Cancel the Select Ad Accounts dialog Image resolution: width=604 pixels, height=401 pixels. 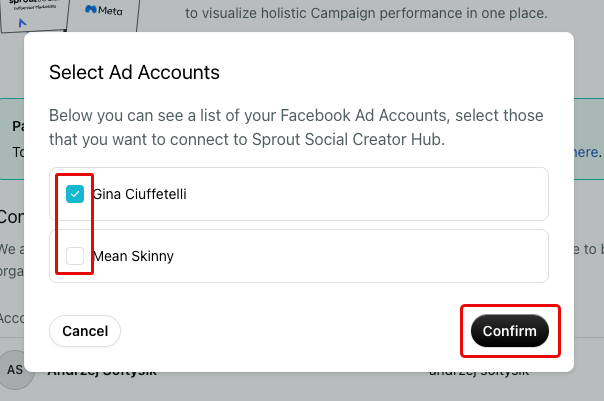85,331
